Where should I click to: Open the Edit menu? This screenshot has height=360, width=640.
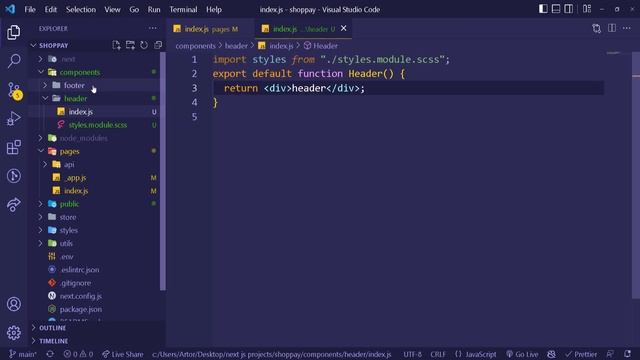click(x=51, y=9)
